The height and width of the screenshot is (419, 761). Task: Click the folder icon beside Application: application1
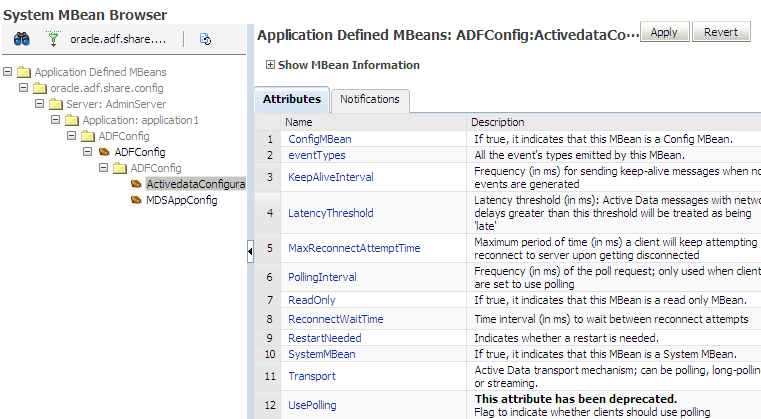pyautogui.click(x=72, y=120)
